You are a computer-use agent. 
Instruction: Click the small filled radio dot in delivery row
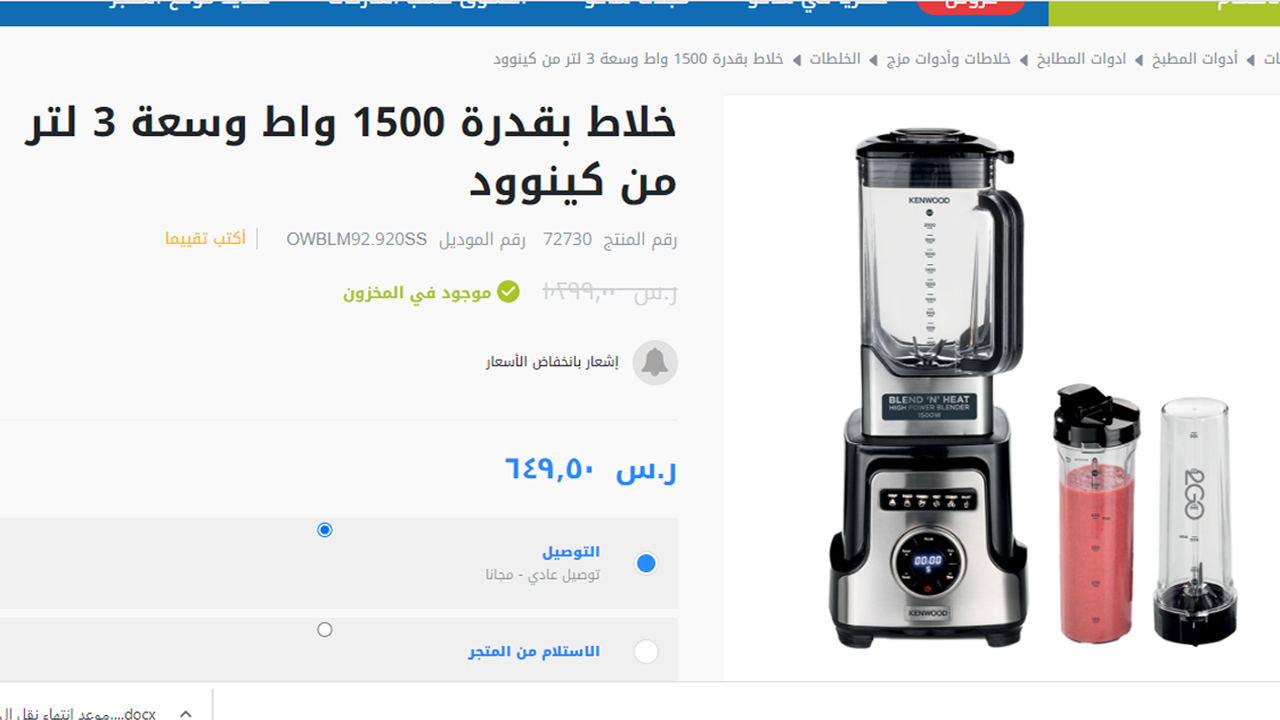[x=324, y=530]
